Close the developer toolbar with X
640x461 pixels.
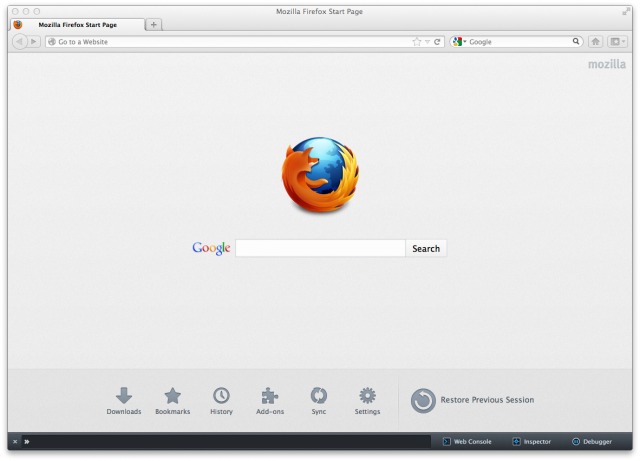[15, 441]
